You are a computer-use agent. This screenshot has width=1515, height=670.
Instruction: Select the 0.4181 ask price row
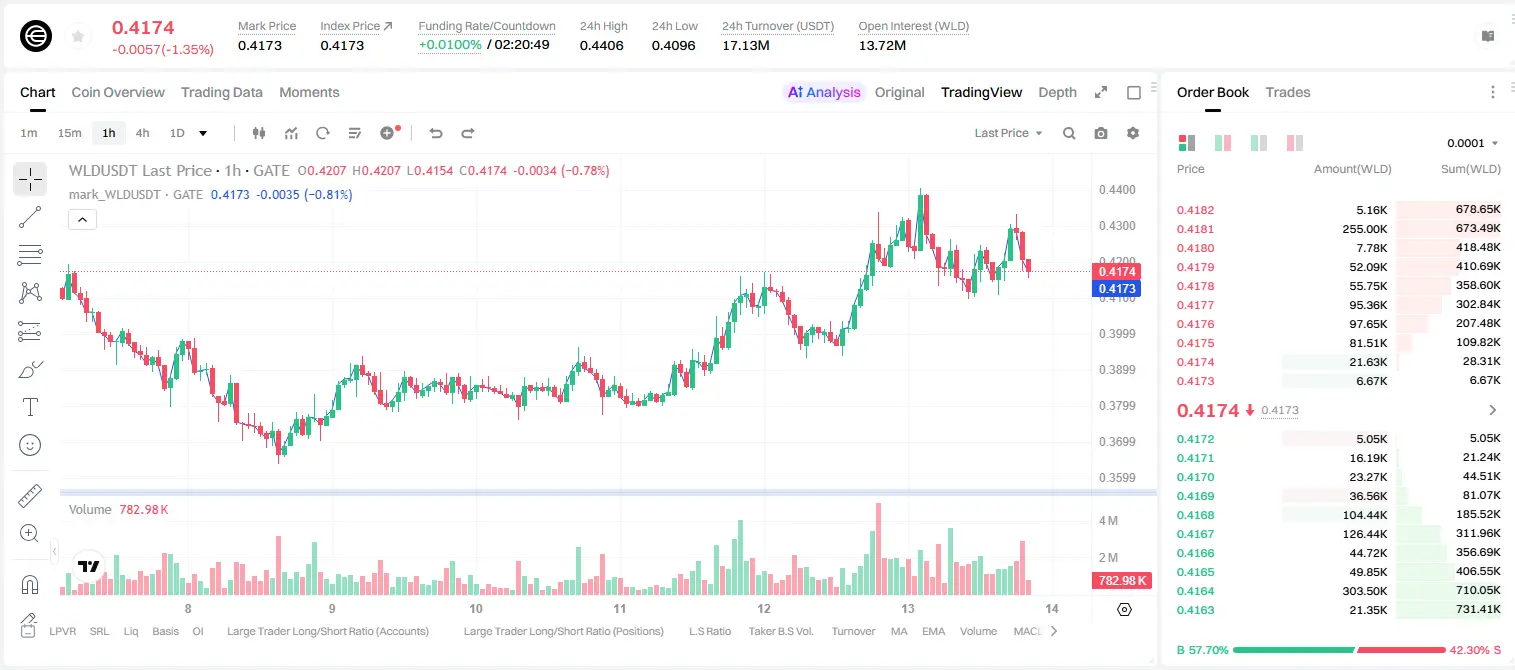click(x=1338, y=229)
